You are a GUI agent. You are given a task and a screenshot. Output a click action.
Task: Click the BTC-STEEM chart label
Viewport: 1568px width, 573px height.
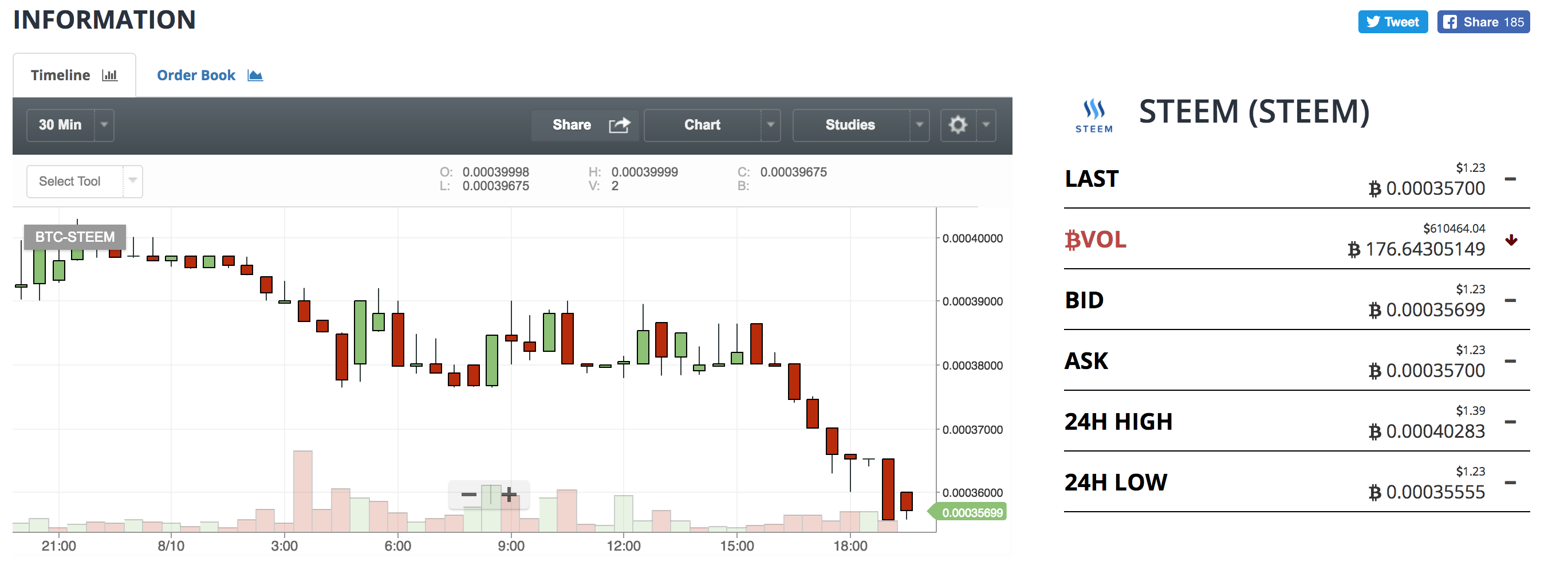(x=75, y=237)
